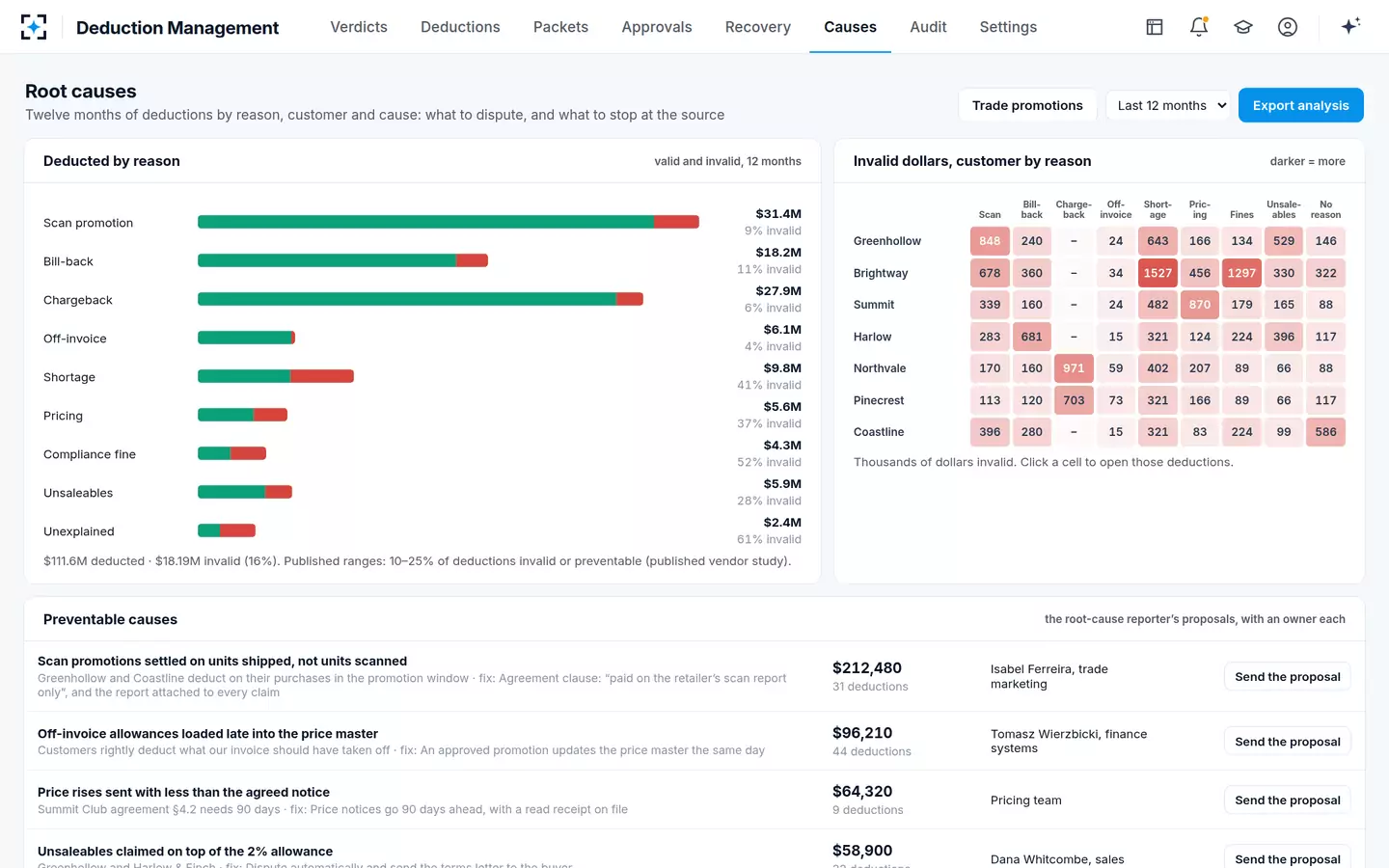This screenshot has height=868, width=1389.
Task: Click Isabel Ferreira, trade marketing owner
Action: coord(1049,676)
